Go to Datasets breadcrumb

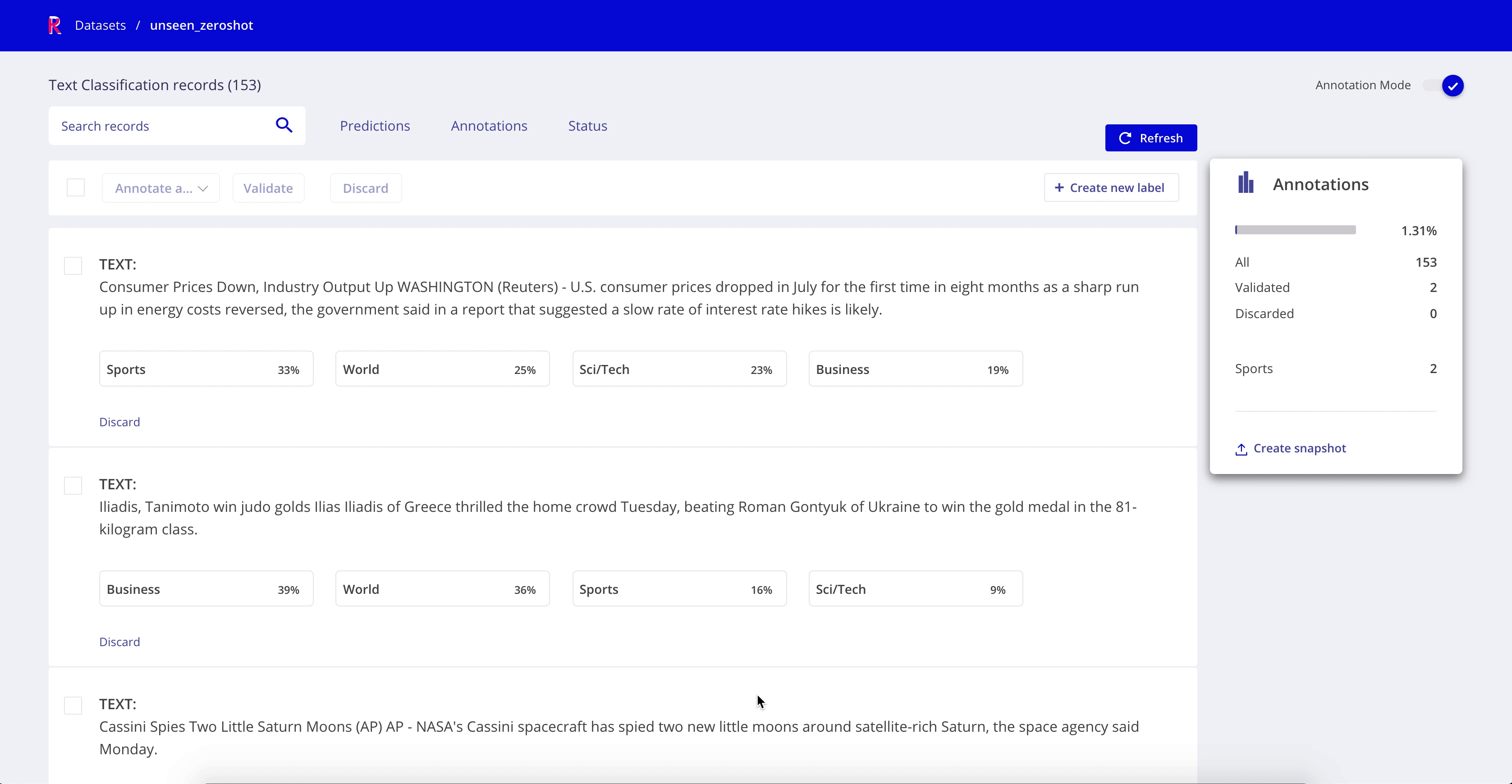[x=101, y=25]
